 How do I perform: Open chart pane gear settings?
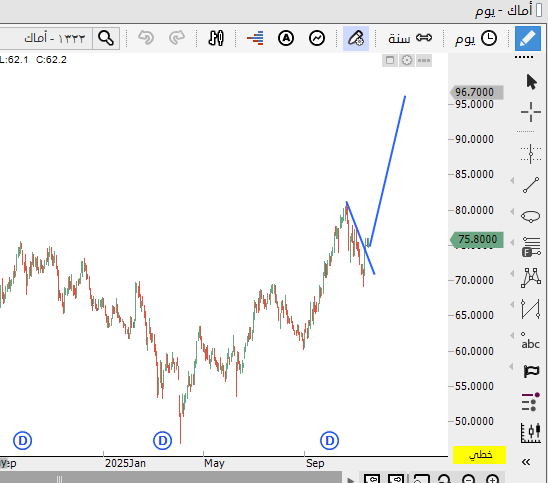(x=407, y=60)
